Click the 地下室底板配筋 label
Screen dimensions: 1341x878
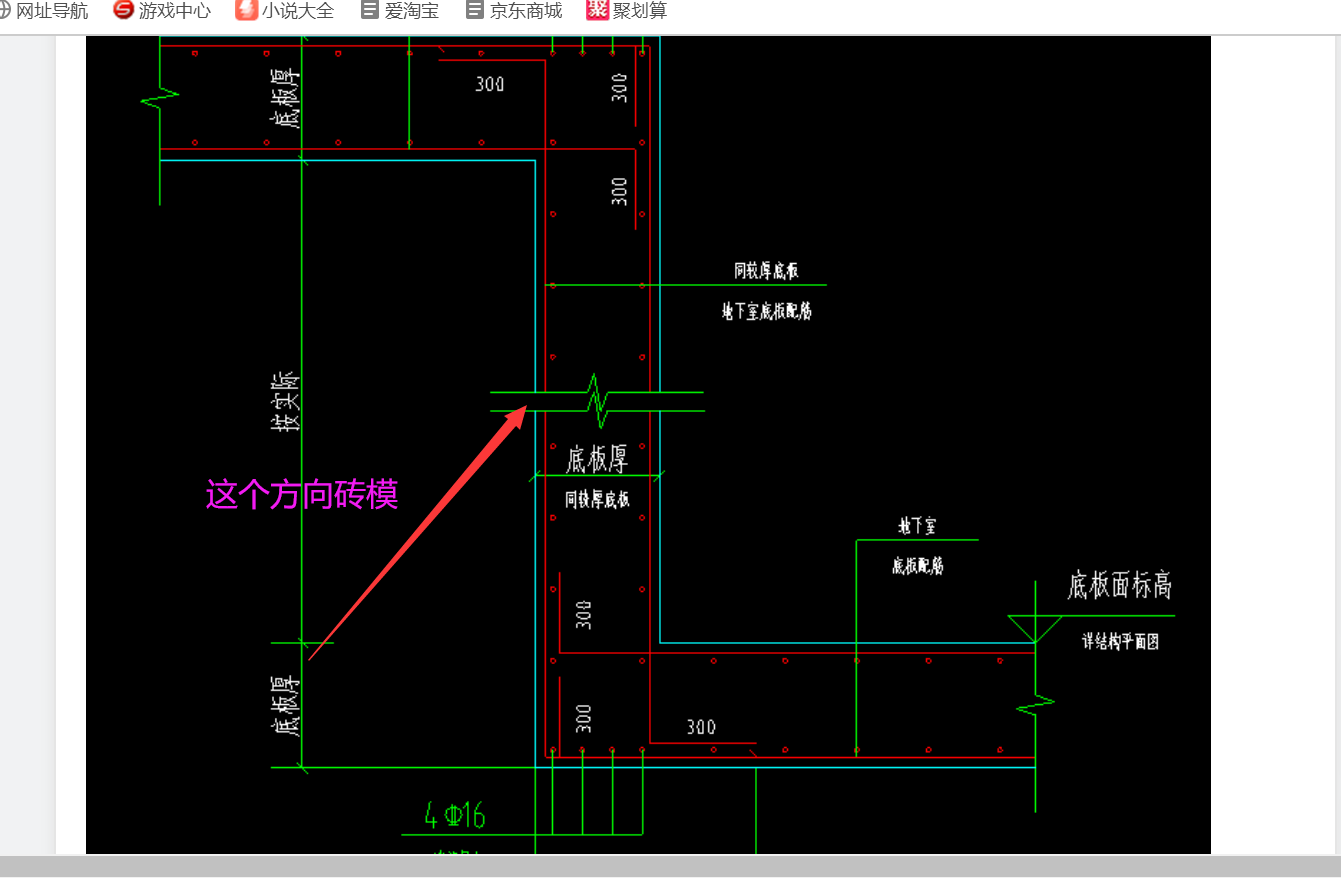[x=767, y=311]
